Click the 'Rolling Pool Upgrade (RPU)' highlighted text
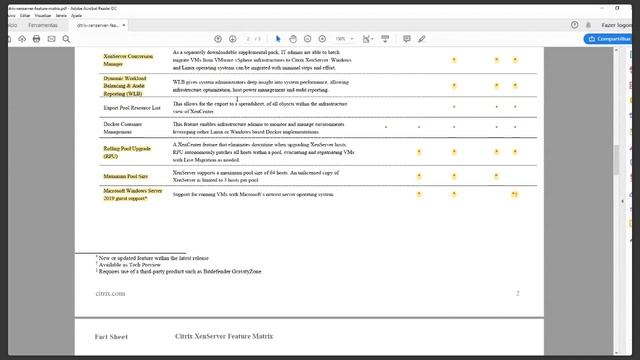Image resolution: width=640 pixels, height=360 pixels. 127,152
